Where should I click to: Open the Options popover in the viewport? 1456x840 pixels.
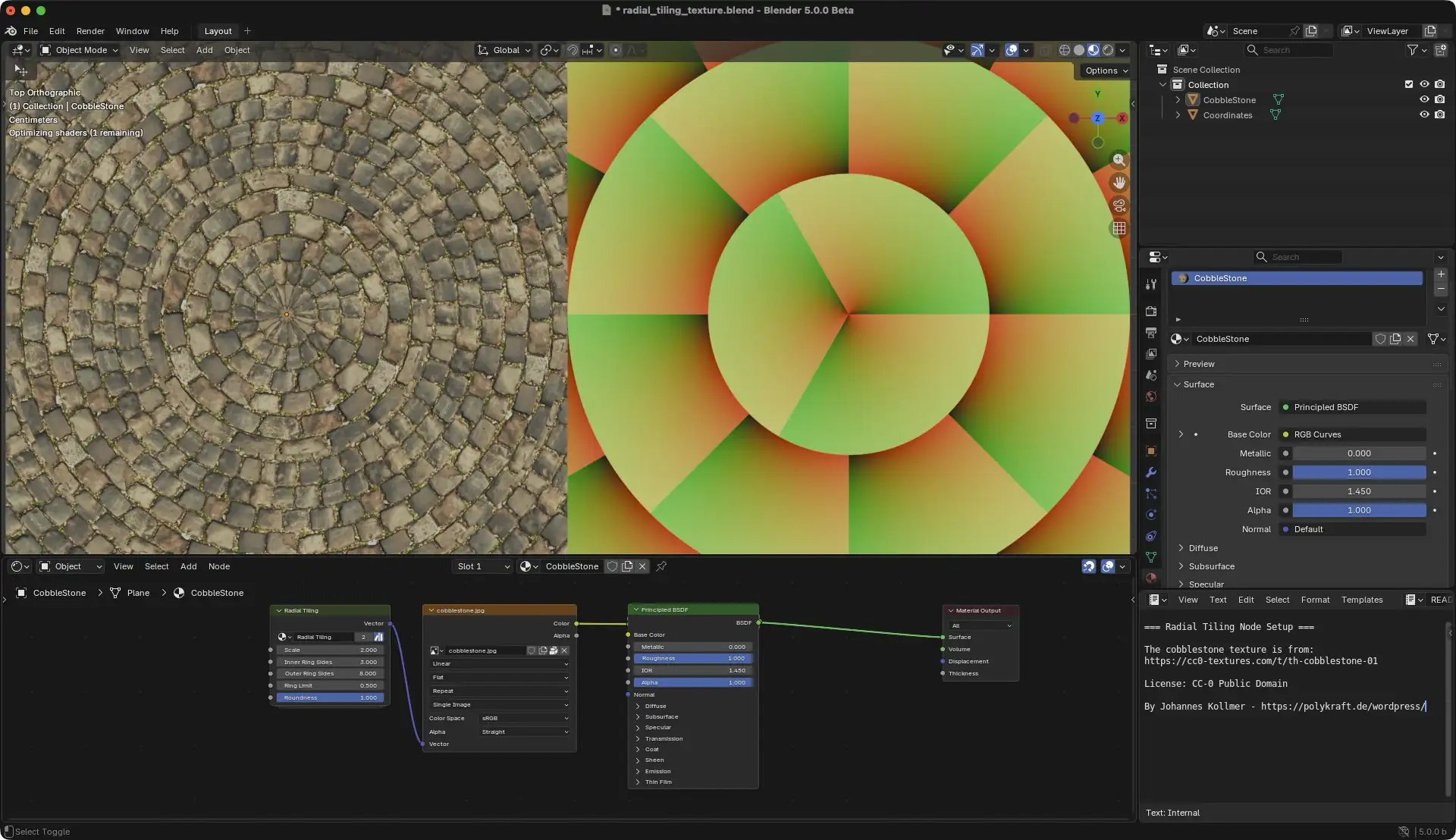click(1104, 71)
